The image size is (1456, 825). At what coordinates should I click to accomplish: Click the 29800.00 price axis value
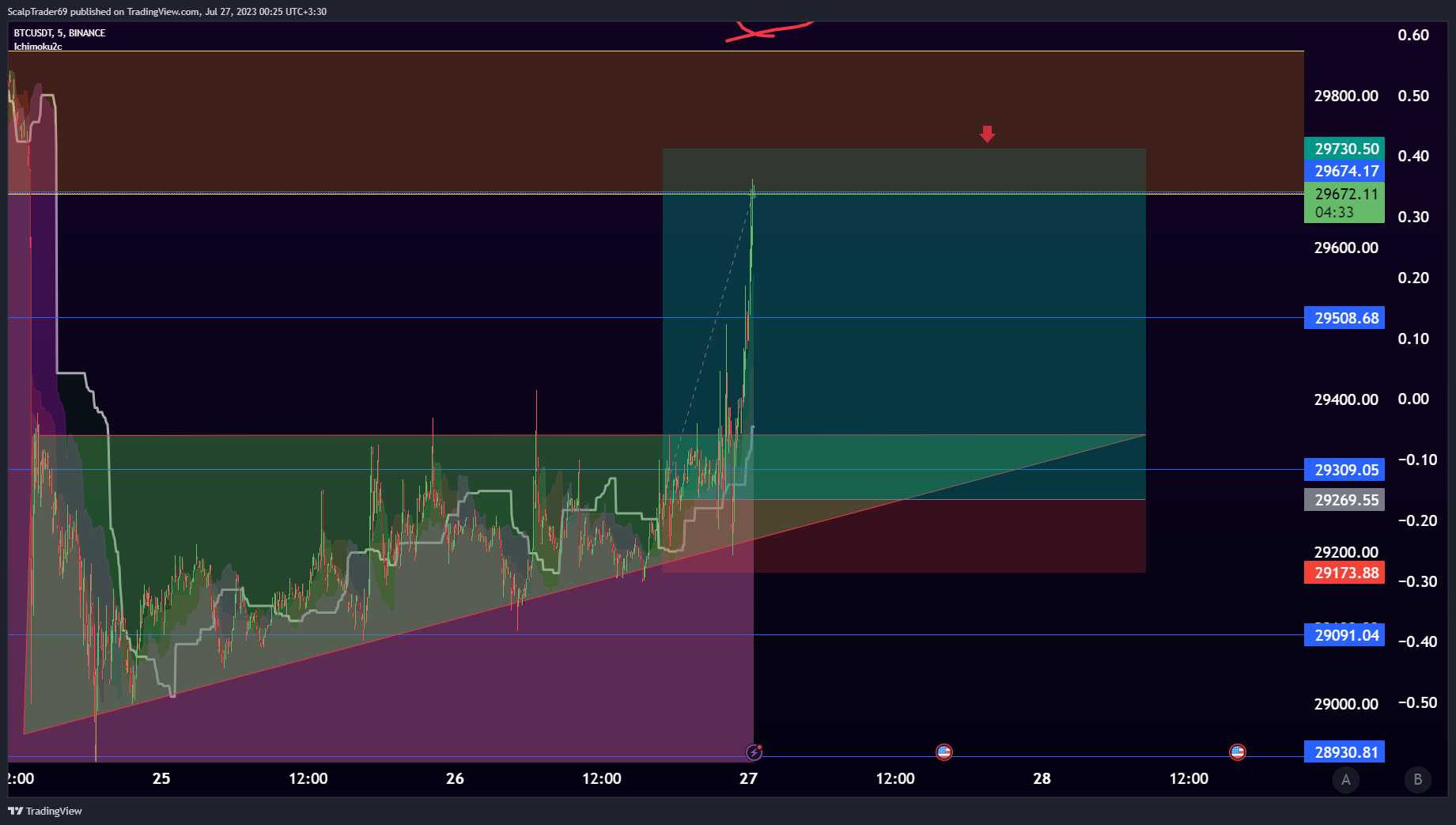(x=1346, y=96)
